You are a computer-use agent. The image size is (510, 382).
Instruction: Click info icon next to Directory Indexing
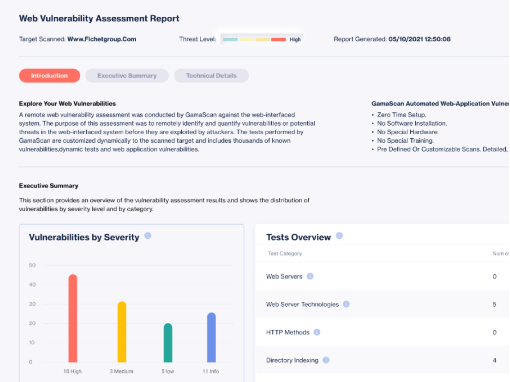click(326, 360)
